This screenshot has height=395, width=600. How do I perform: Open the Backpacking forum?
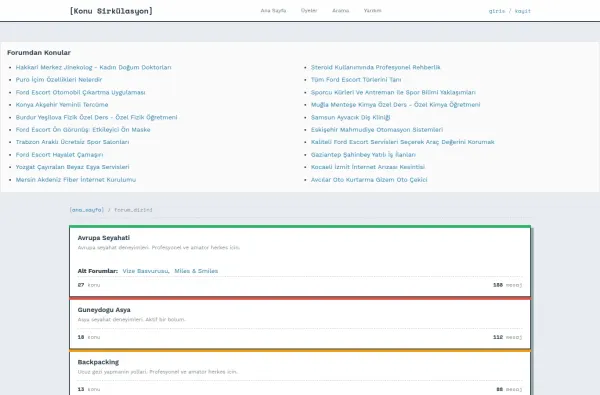[x=98, y=362]
